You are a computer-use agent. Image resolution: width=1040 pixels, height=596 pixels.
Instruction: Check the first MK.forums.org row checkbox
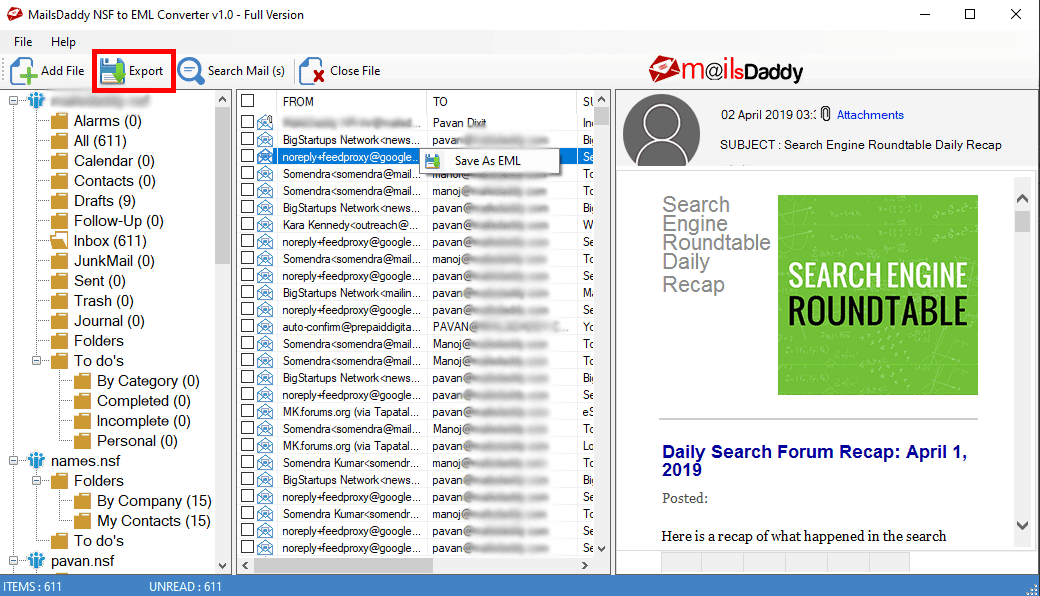247,411
